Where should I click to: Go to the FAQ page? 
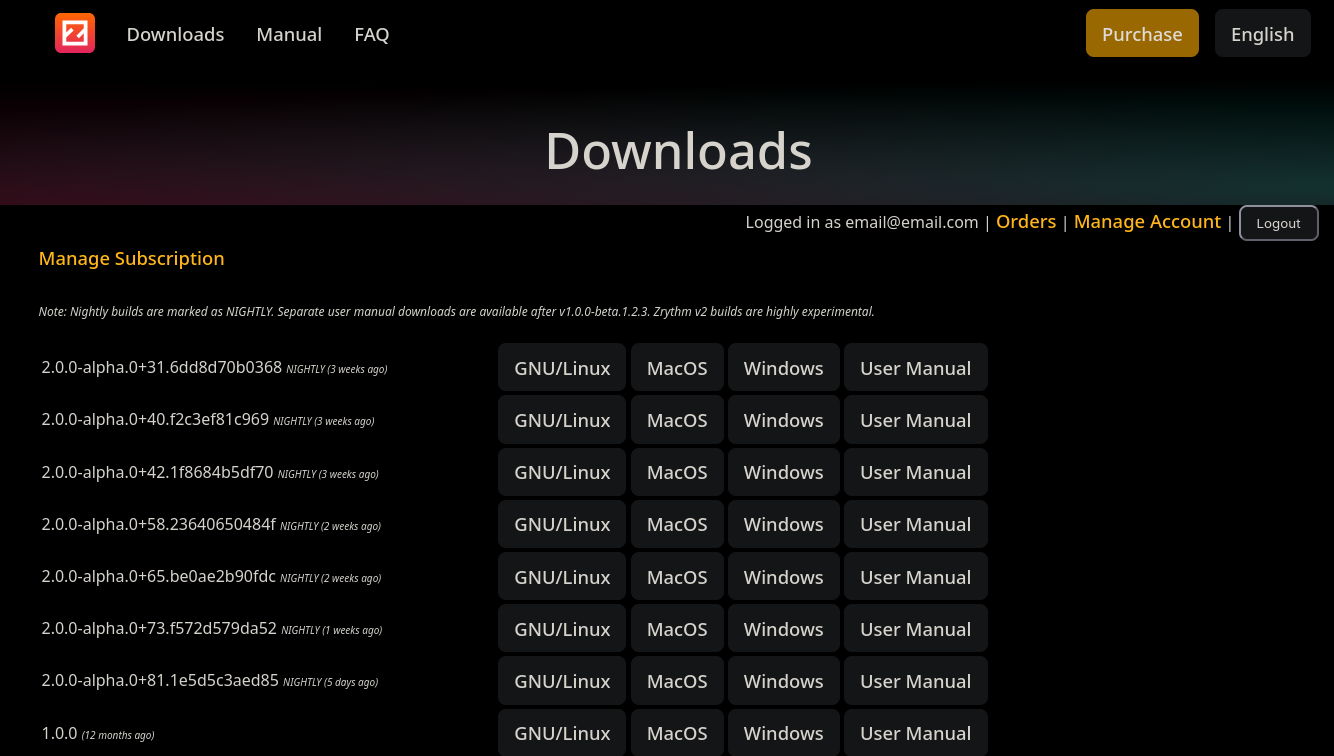click(371, 34)
